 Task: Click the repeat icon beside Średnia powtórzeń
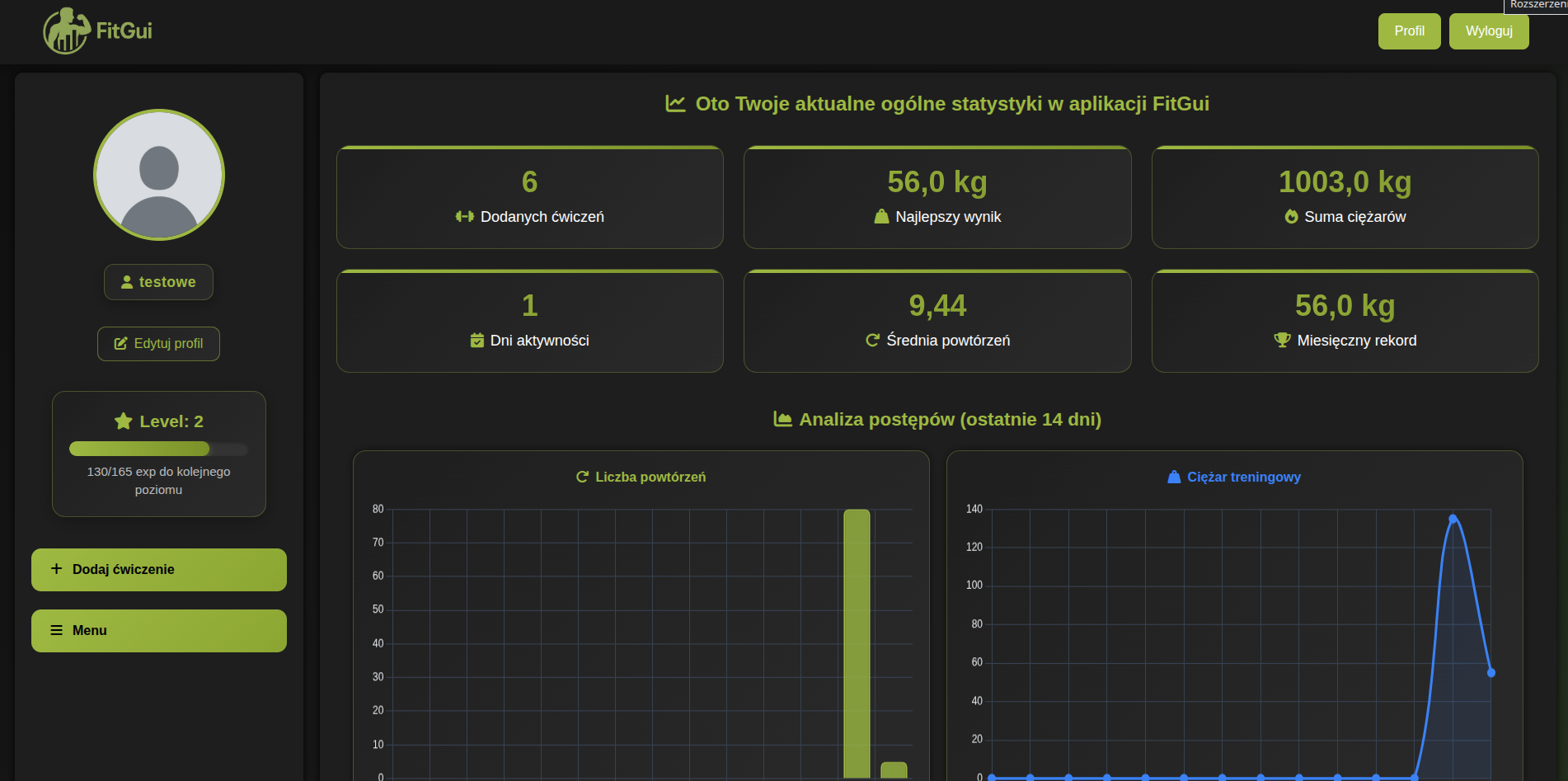coord(872,341)
